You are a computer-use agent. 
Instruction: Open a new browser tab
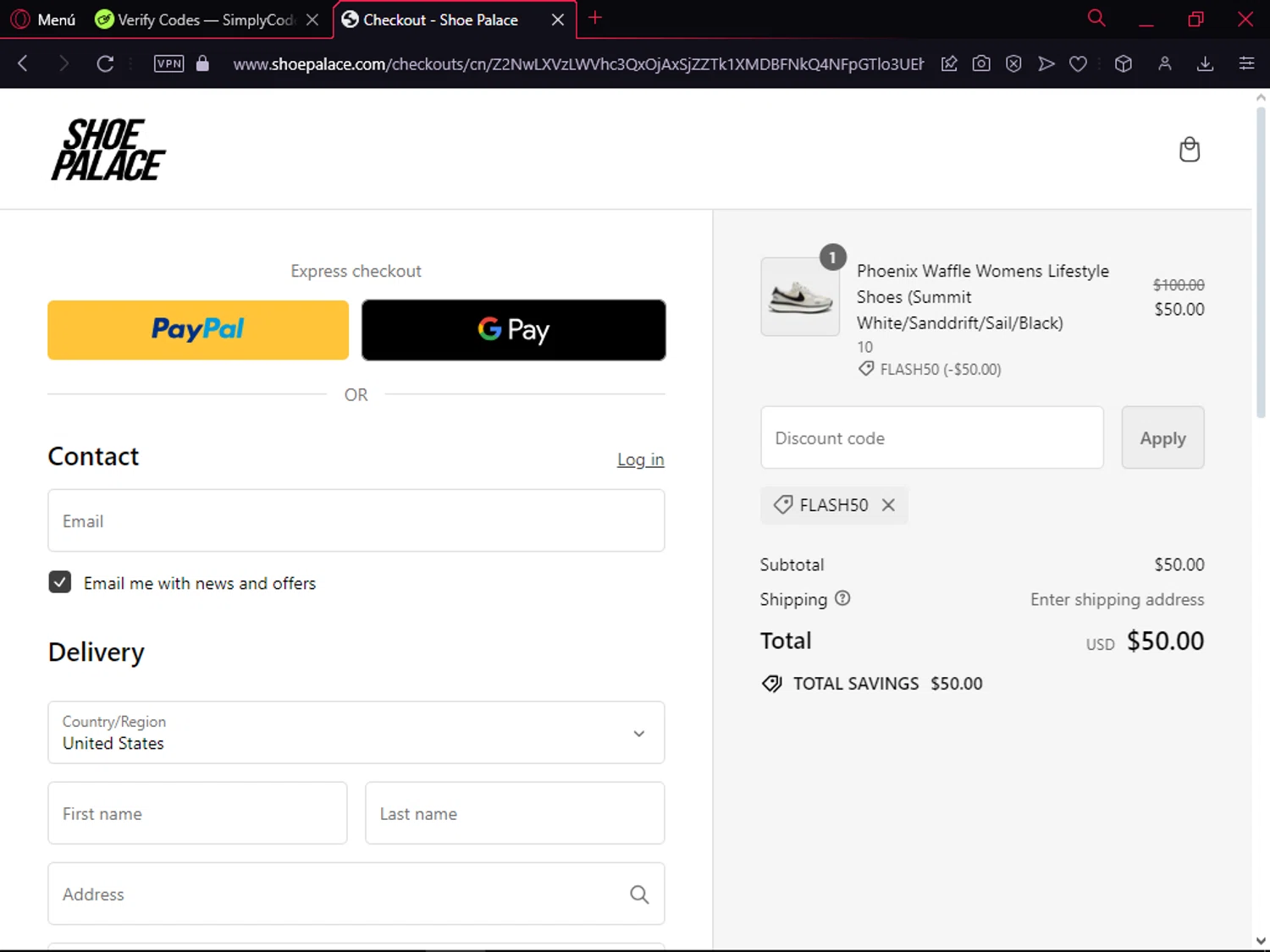[595, 18]
